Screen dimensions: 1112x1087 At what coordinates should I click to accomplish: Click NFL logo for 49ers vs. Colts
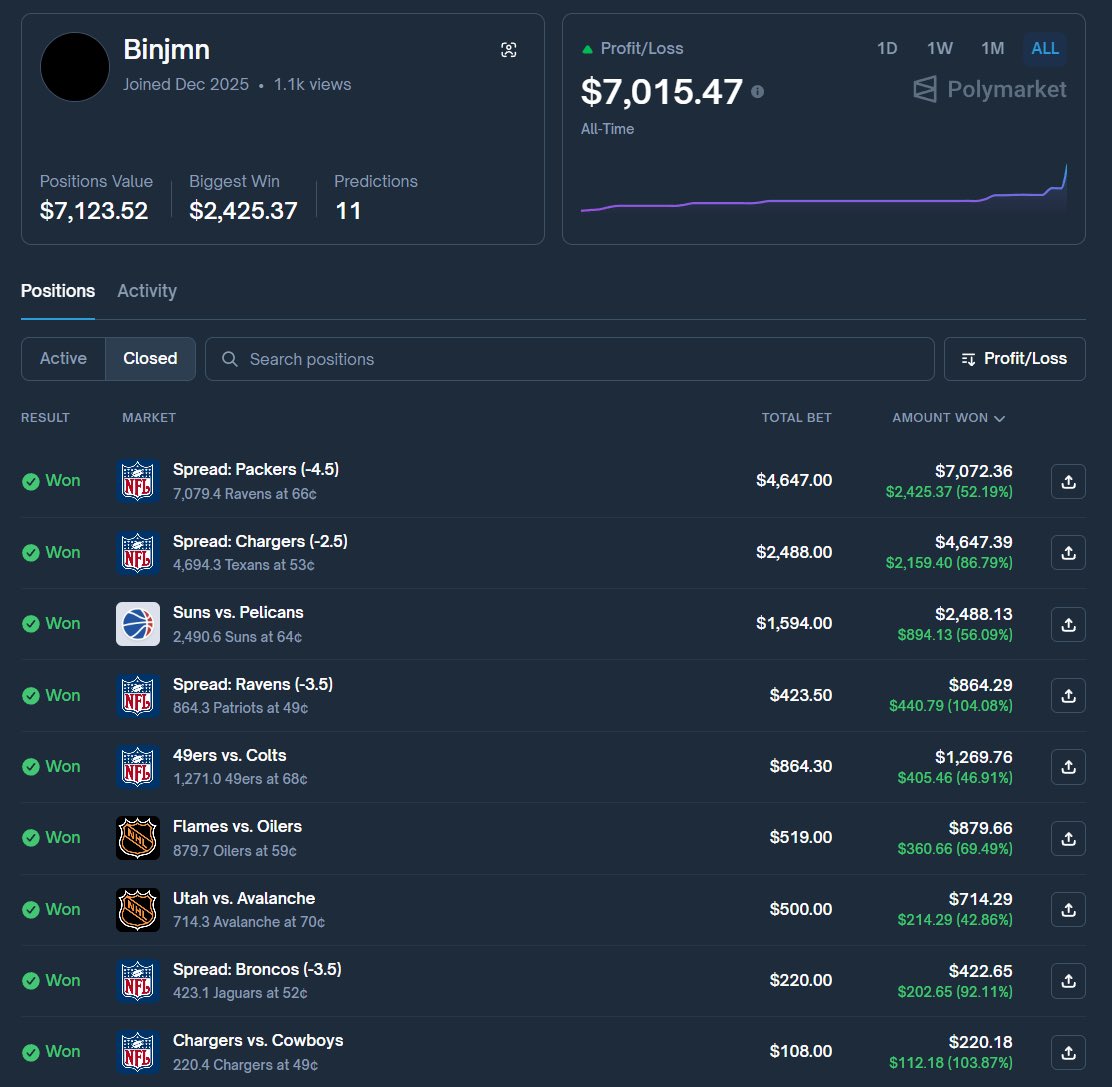click(138, 767)
